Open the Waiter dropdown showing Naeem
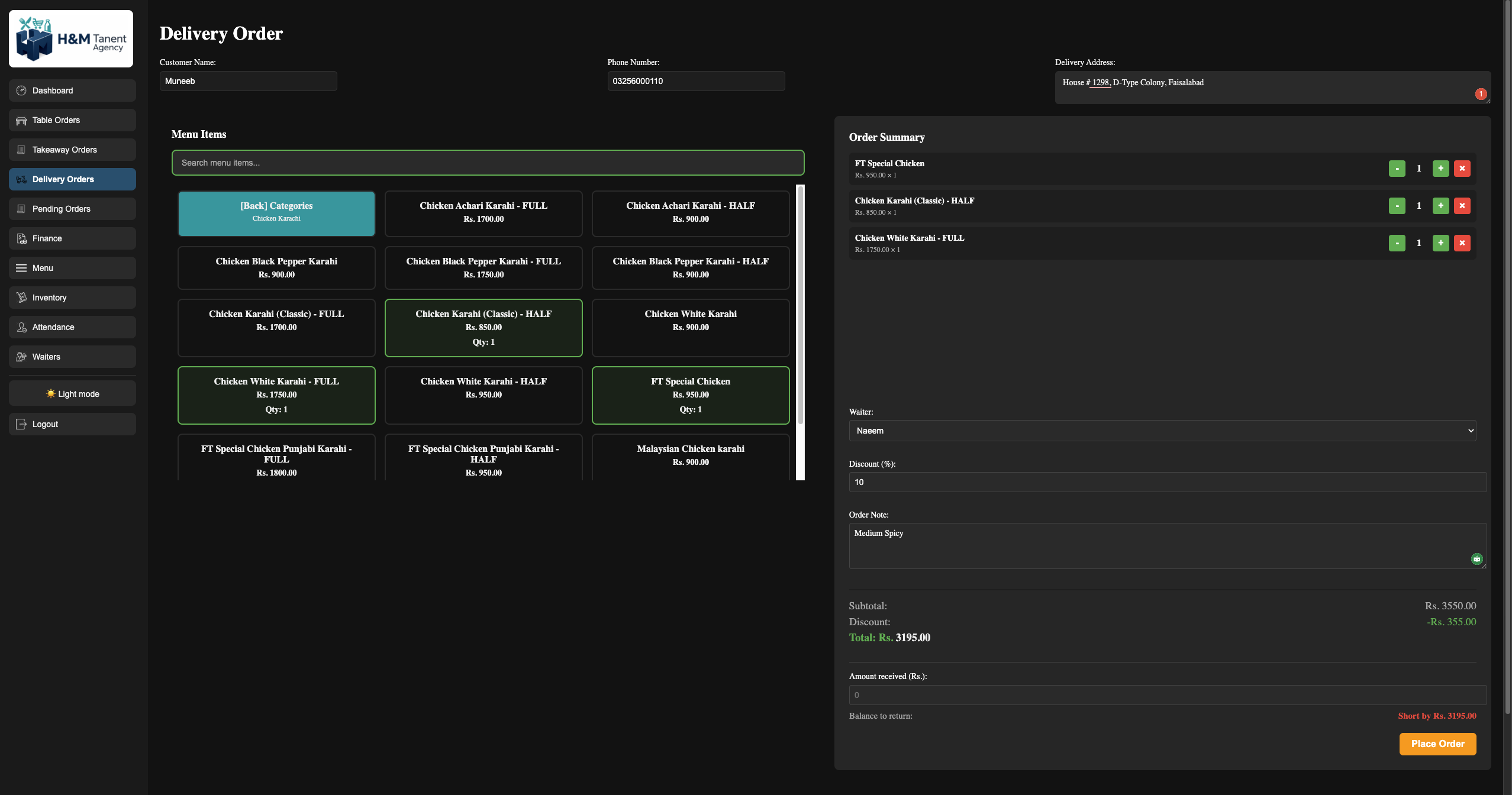The image size is (1512, 795). (x=1162, y=431)
